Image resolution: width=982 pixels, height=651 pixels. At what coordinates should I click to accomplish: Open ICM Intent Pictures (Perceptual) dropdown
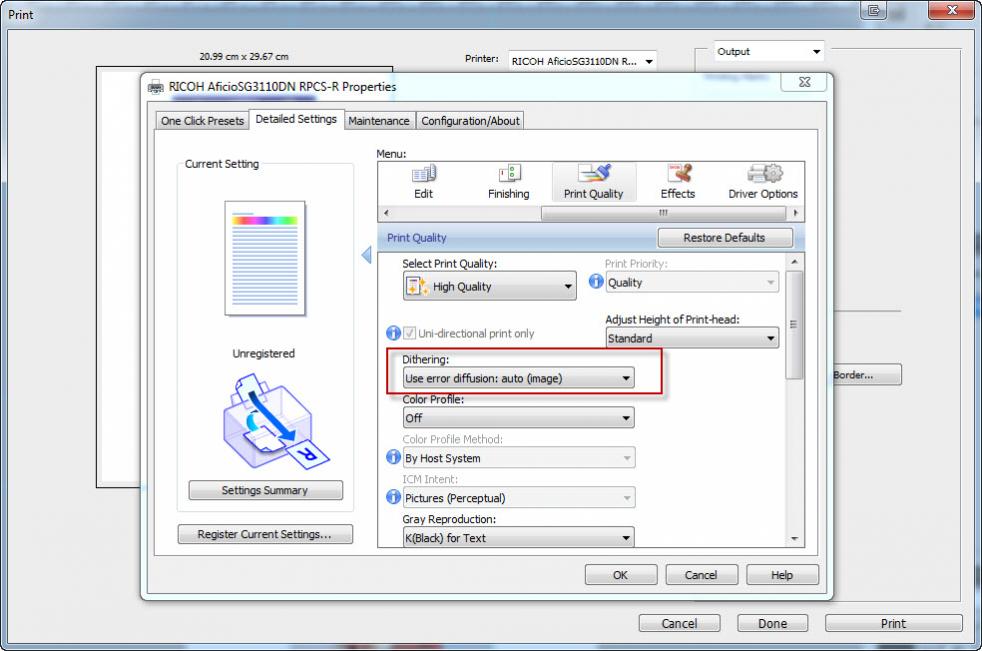click(x=519, y=498)
